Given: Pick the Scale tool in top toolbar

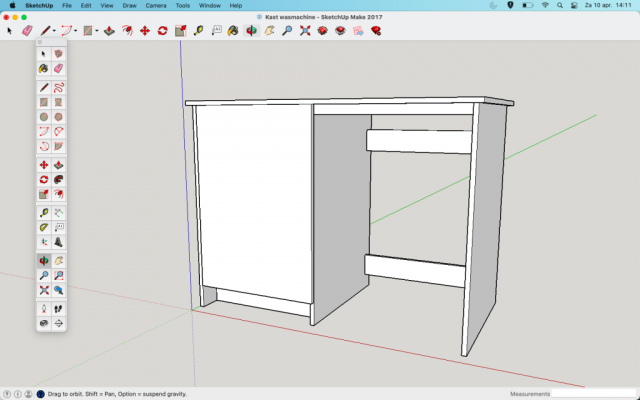Looking at the screenshot, I should tap(180, 31).
